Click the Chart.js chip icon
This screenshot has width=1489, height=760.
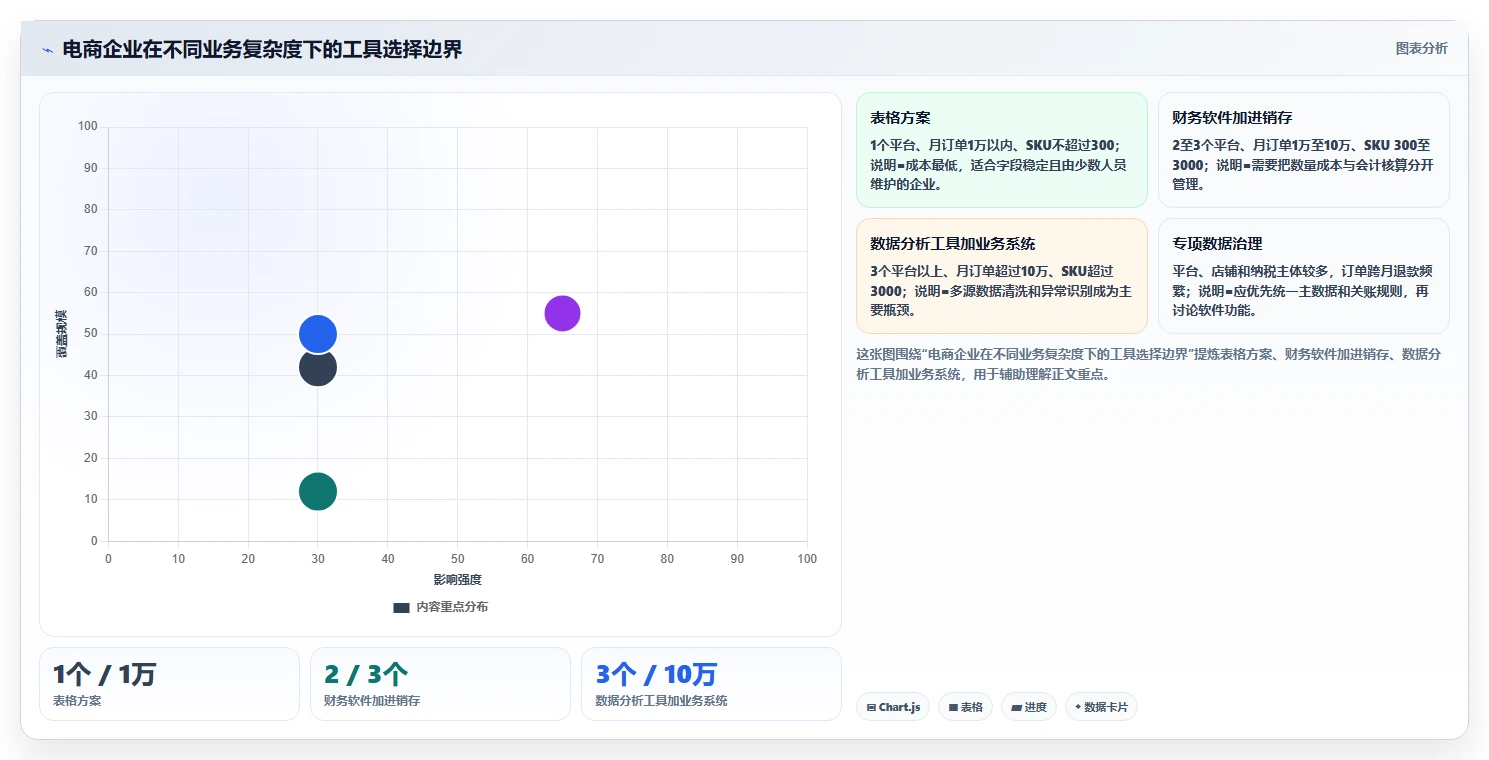[871, 707]
